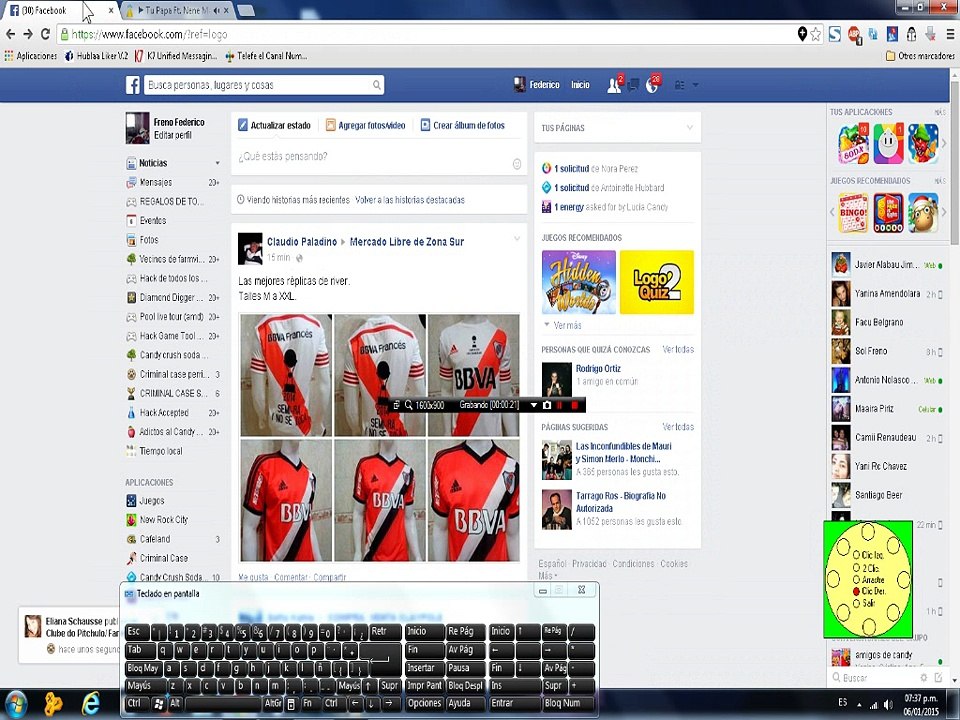This screenshot has height=720, width=960.
Task: Open the account dropdown arrow in header
Action: click(696, 85)
